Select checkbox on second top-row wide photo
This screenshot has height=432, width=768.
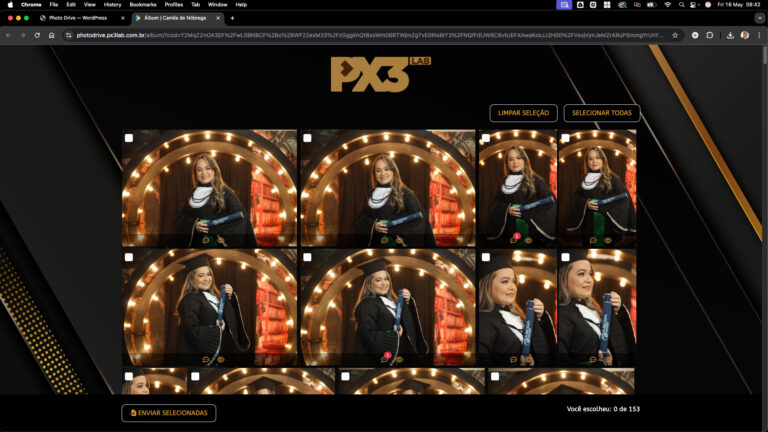click(x=307, y=138)
